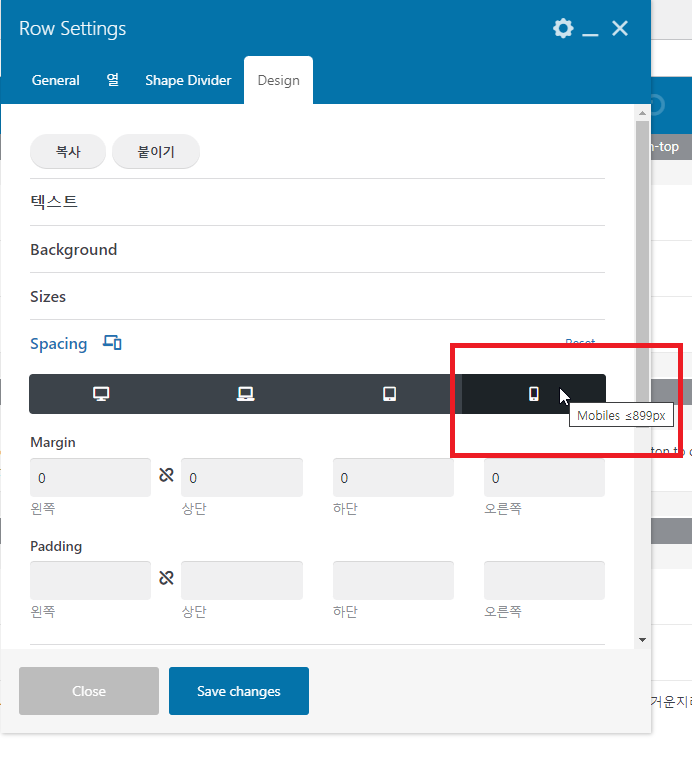Toggle the Padding link values icon
Image resolution: width=692 pixels, height=764 pixels.
pyautogui.click(x=166, y=578)
